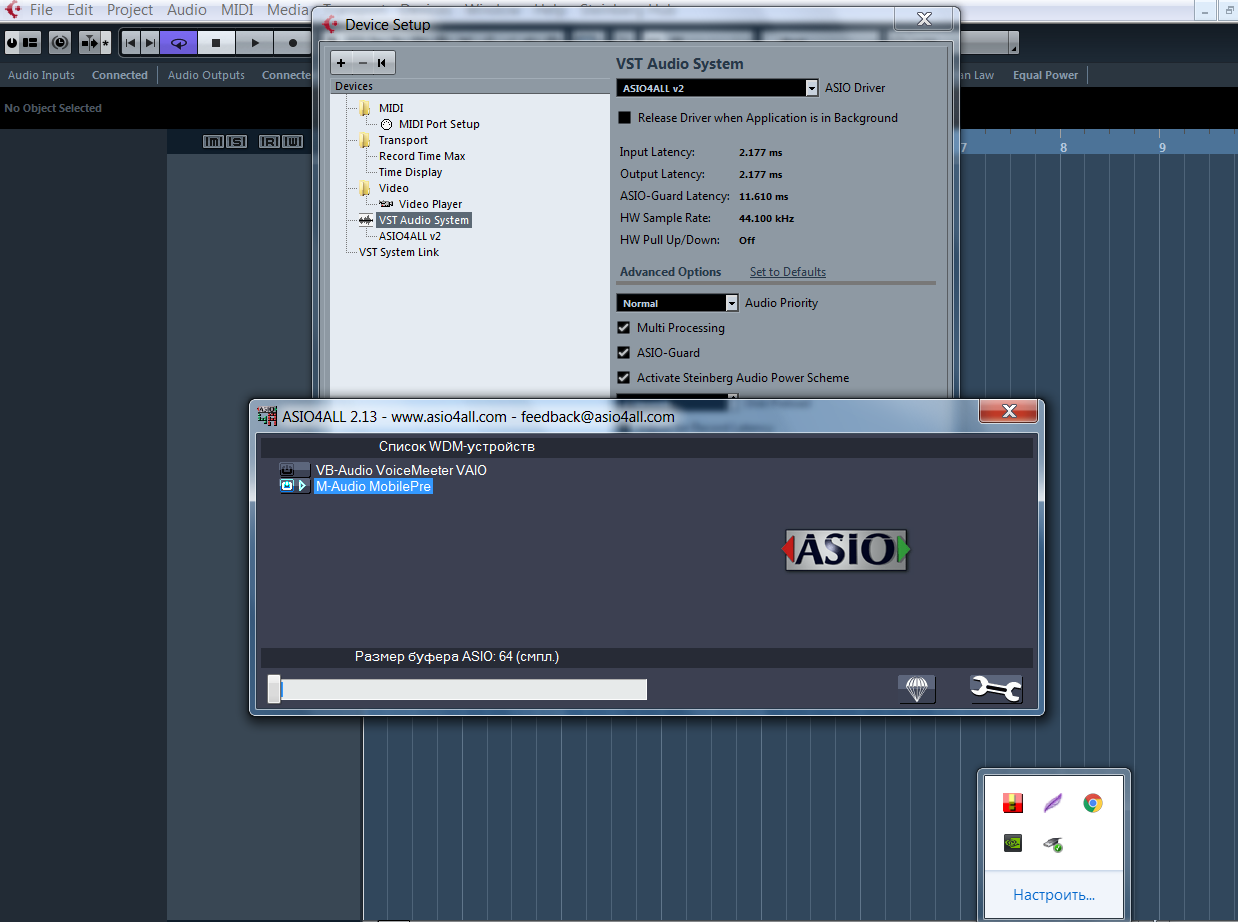The height and width of the screenshot is (922, 1238).
Task: Select VST Audio System in Devices tree
Action: pos(423,220)
